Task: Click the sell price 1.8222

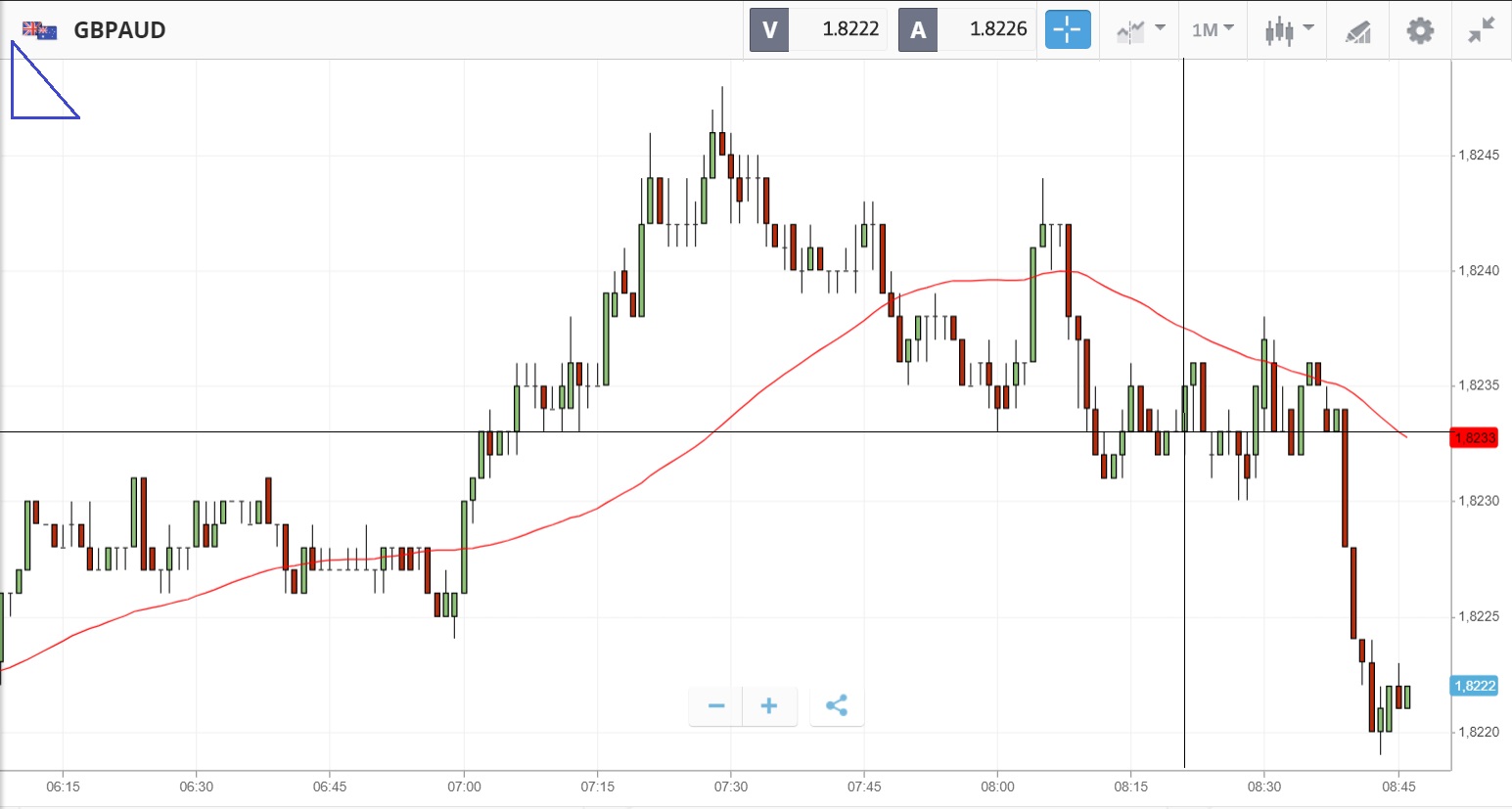Action: pyautogui.click(x=850, y=29)
